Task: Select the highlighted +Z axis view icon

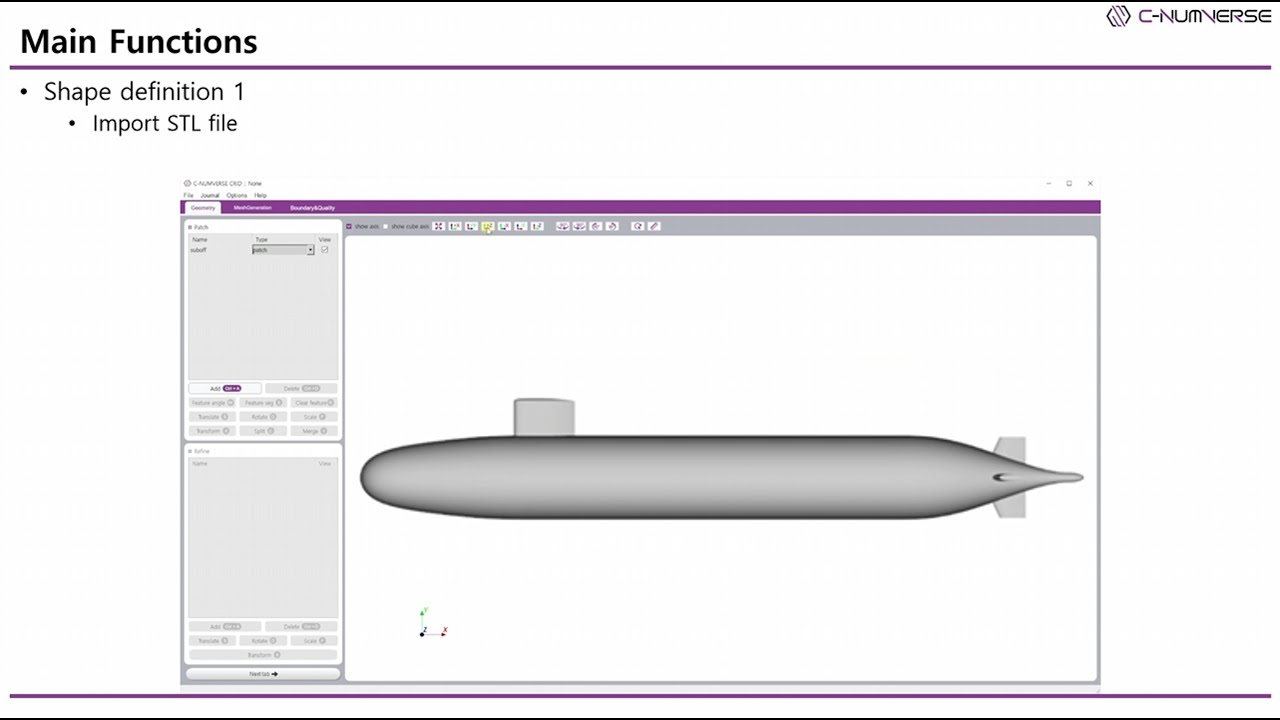Action: 488,226
